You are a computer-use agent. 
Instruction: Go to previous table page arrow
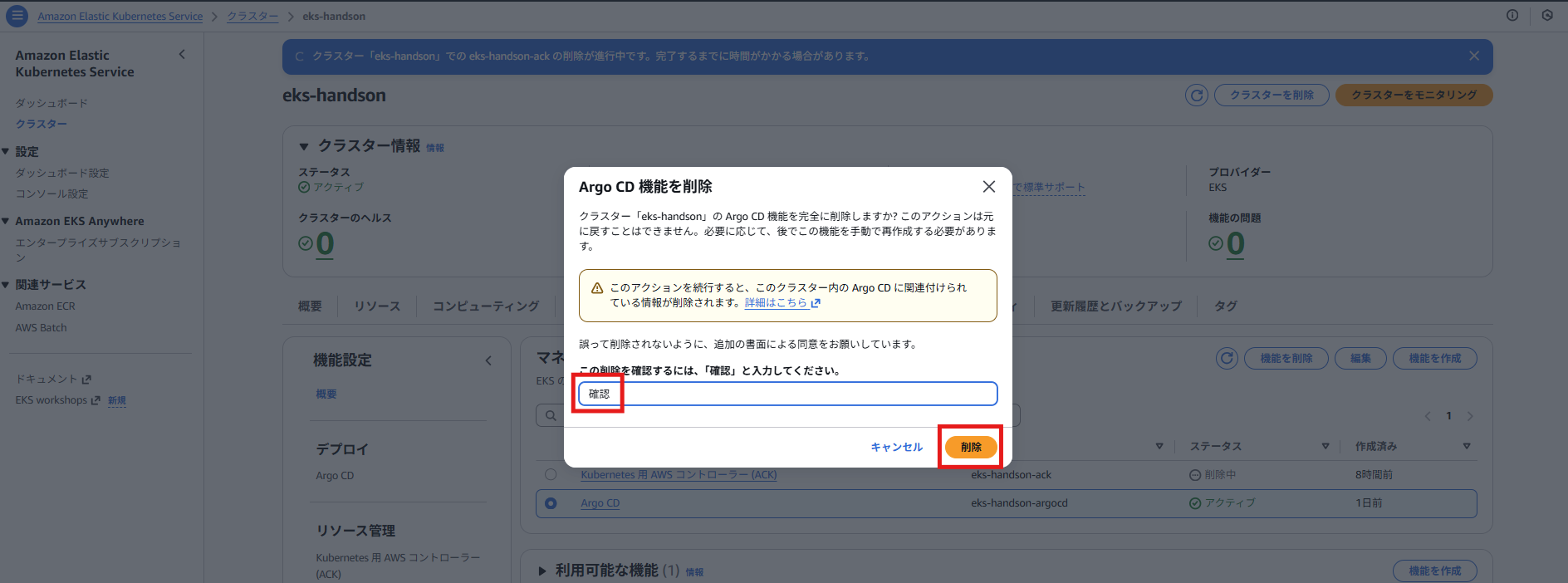click(1428, 416)
